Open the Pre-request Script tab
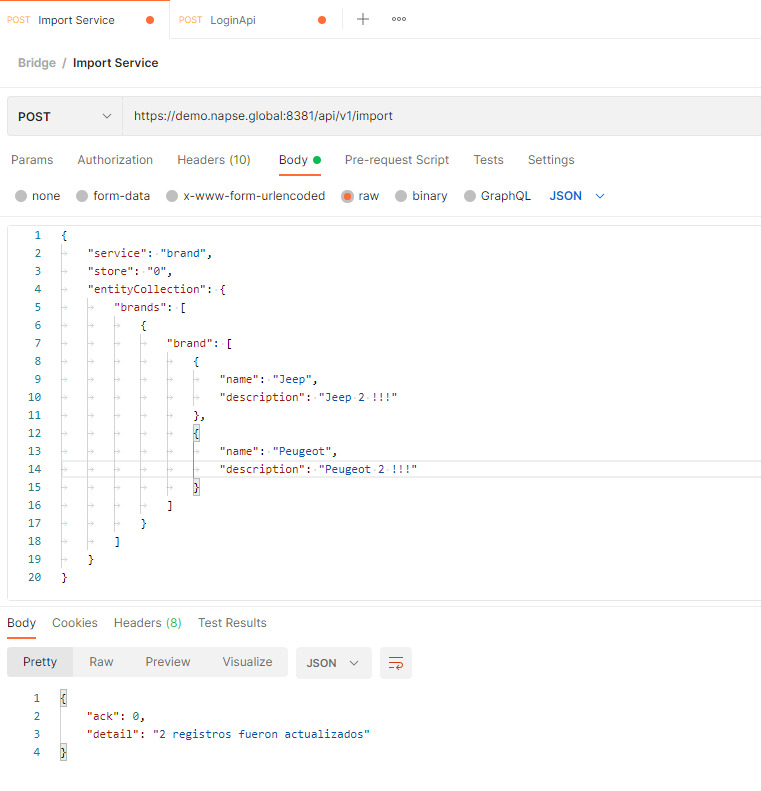The width and height of the screenshot is (761, 791). [x=397, y=160]
